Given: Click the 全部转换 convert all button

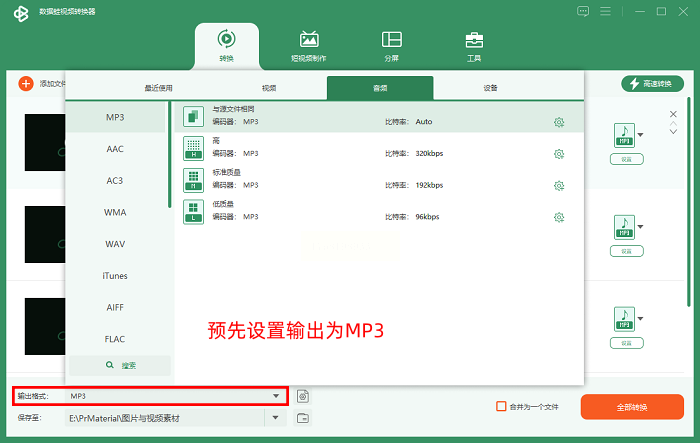Looking at the screenshot, I should 632,407.
